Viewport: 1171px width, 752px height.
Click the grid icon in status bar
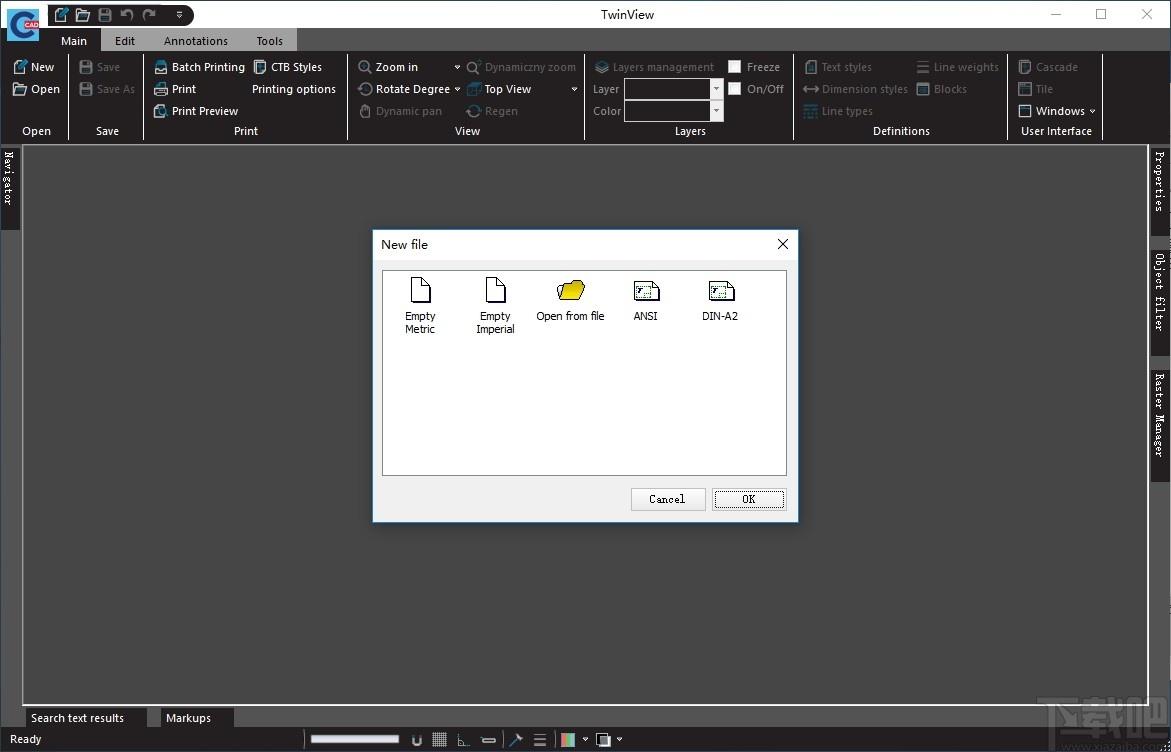coord(439,739)
